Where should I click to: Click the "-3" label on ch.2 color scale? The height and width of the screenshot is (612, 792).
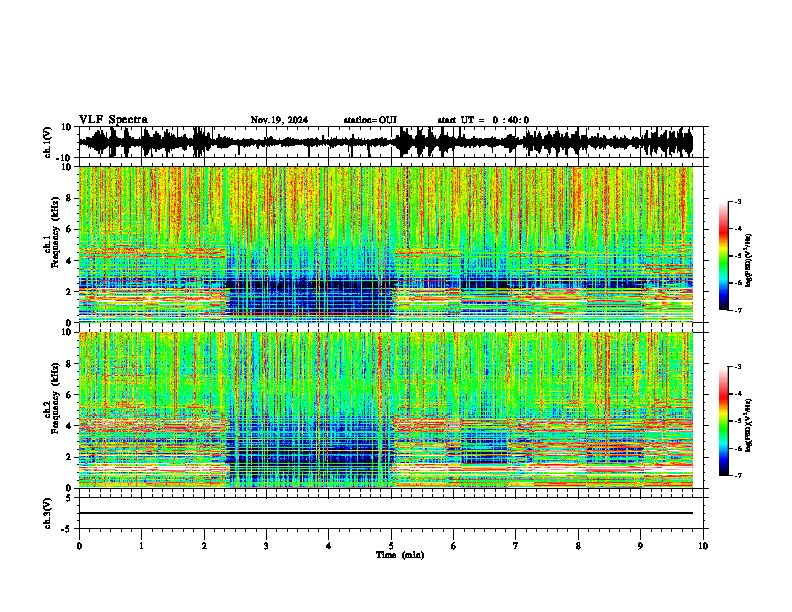[738, 367]
